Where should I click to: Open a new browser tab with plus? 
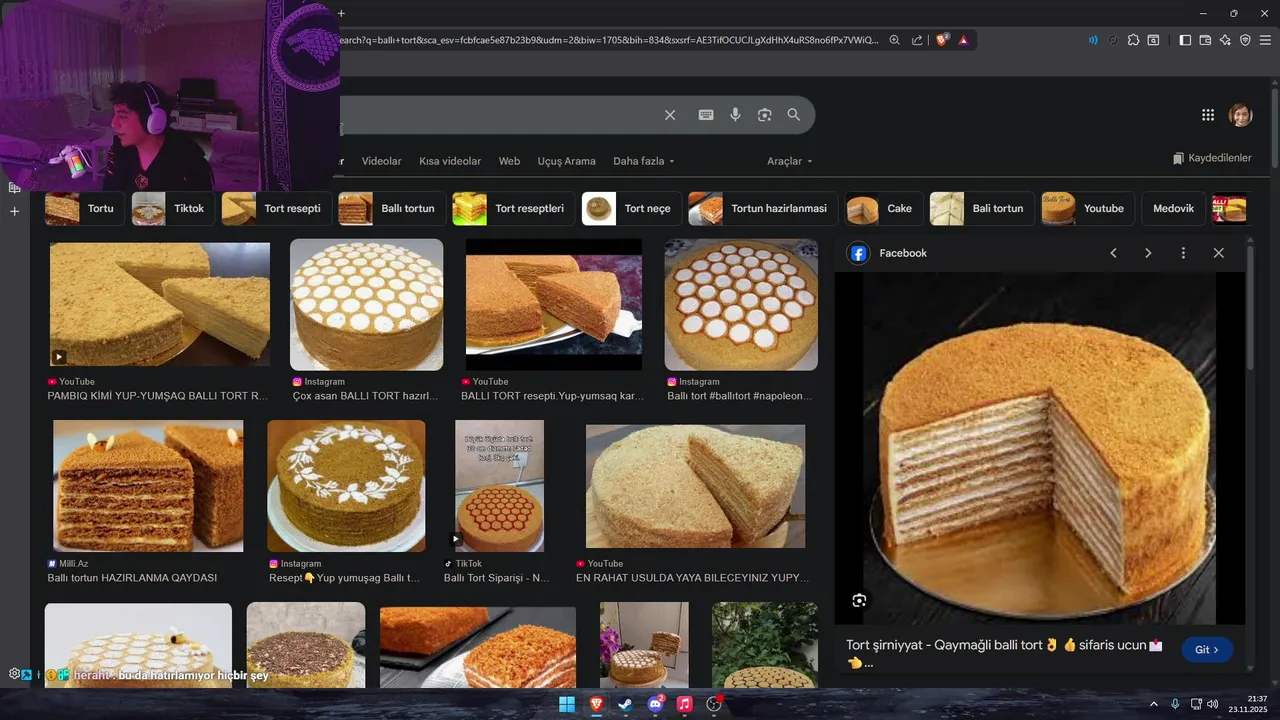click(341, 13)
